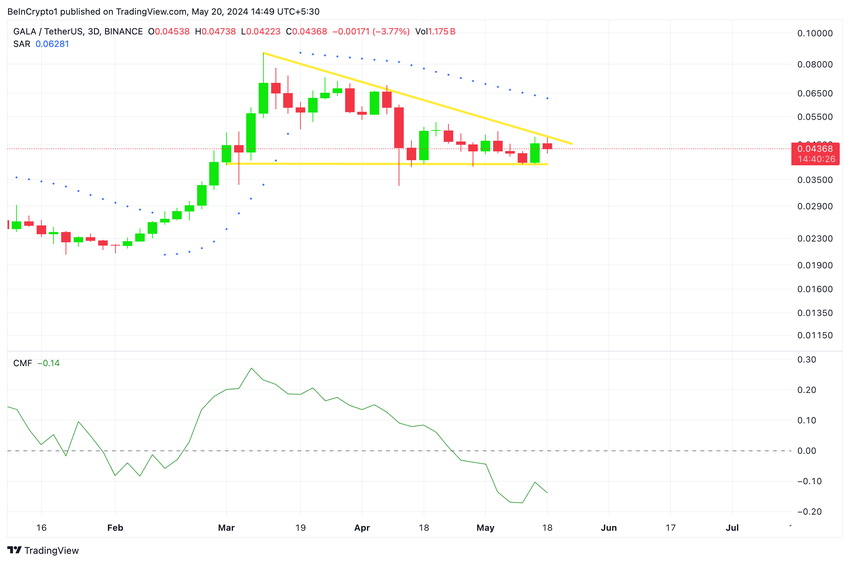The height and width of the screenshot is (563, 850).
Task: Click the 0.01150 price axis label
Action: (x=815, y=335)
